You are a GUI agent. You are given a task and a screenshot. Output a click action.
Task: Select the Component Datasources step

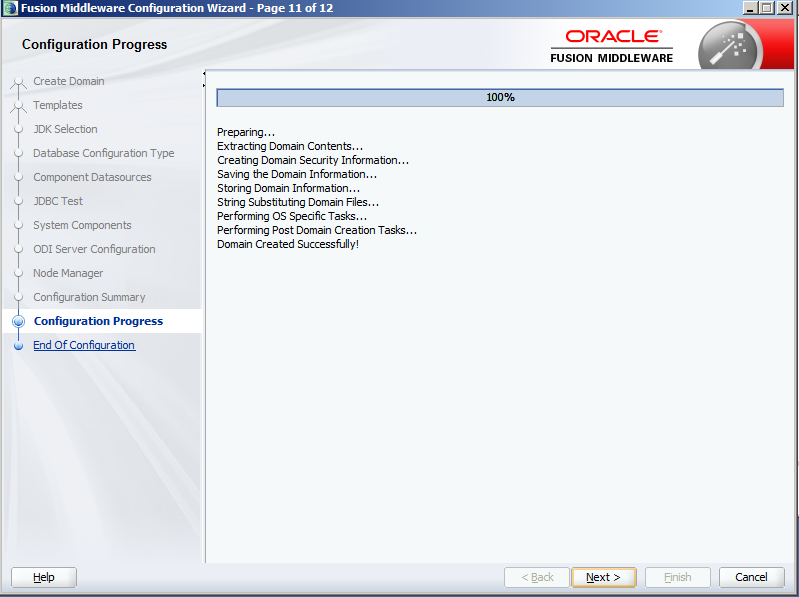(x=92, y=177)
